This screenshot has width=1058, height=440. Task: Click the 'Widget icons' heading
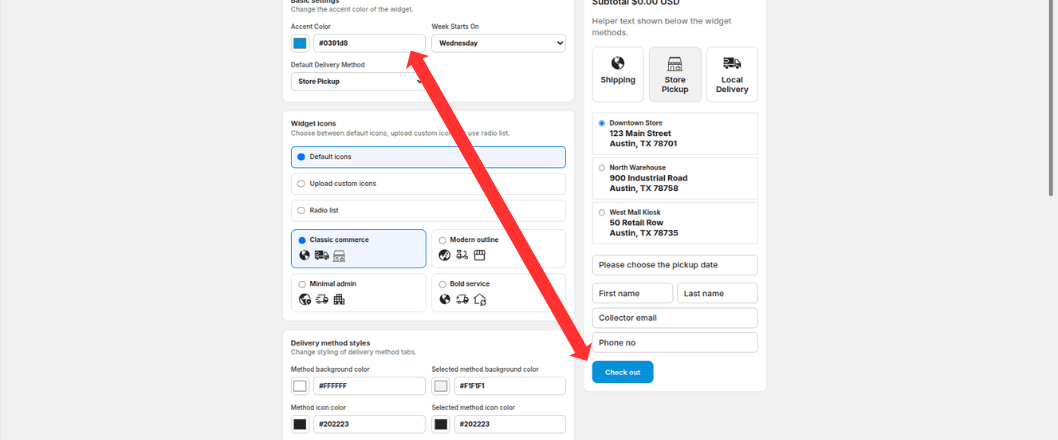coord(314,123)
